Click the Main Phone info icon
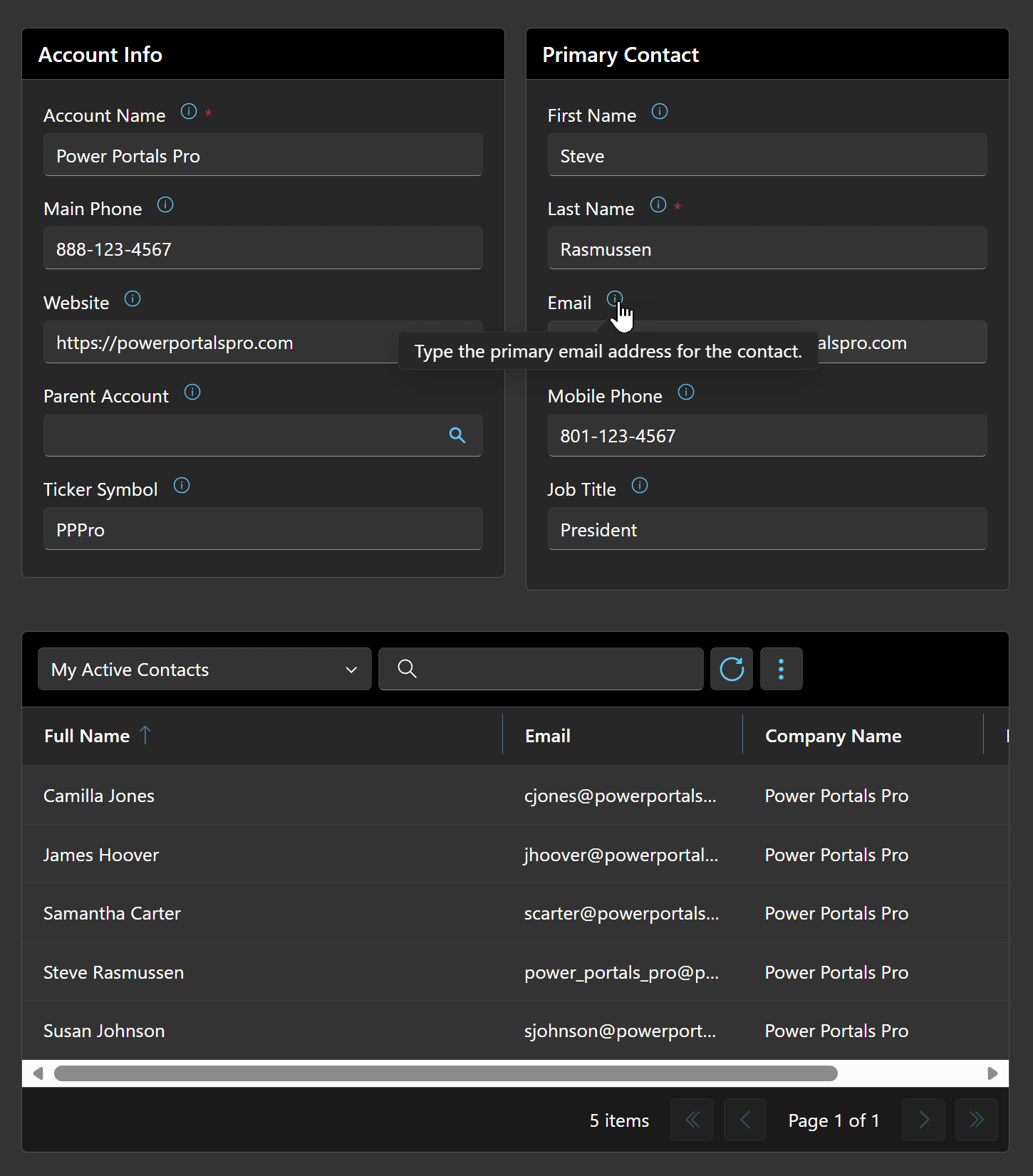 click(x=165, y=205)
